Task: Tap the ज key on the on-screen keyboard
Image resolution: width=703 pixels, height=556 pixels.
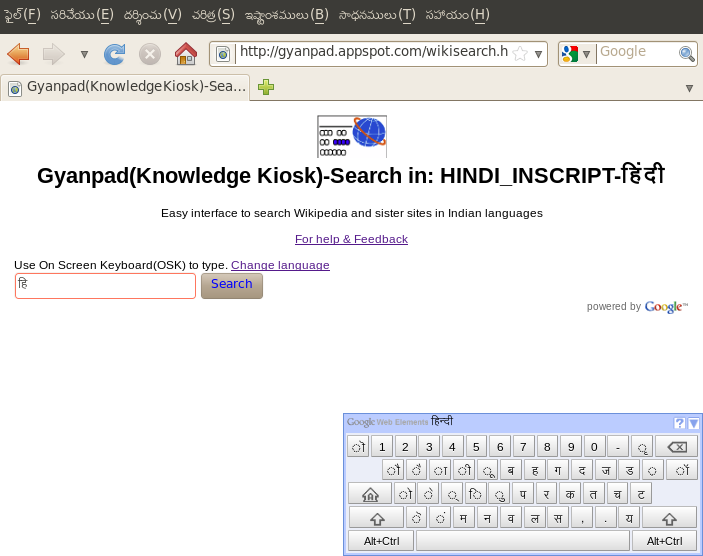Action: tap(605, 470)
